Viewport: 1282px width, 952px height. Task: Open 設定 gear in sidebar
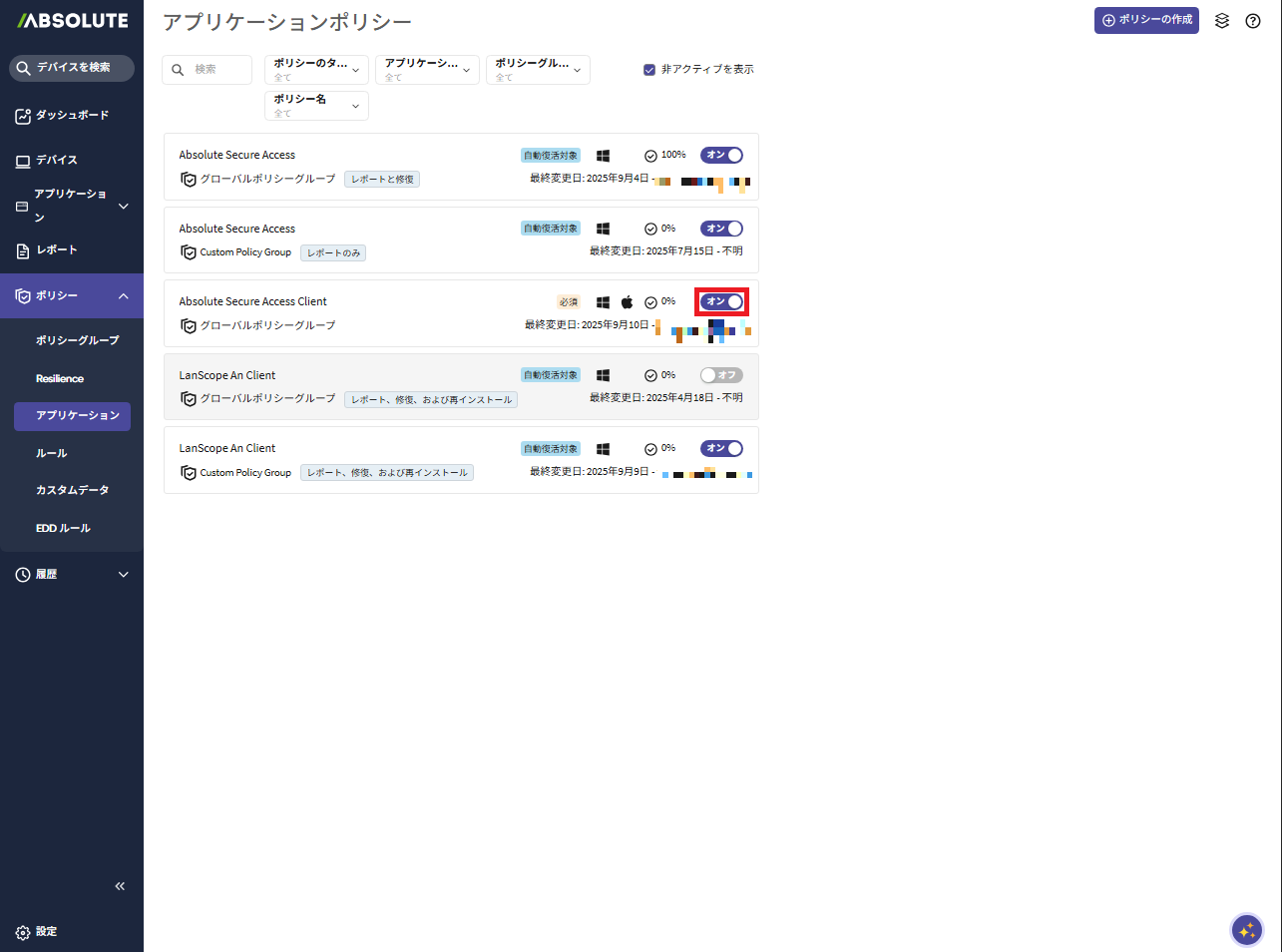point(23,932)
